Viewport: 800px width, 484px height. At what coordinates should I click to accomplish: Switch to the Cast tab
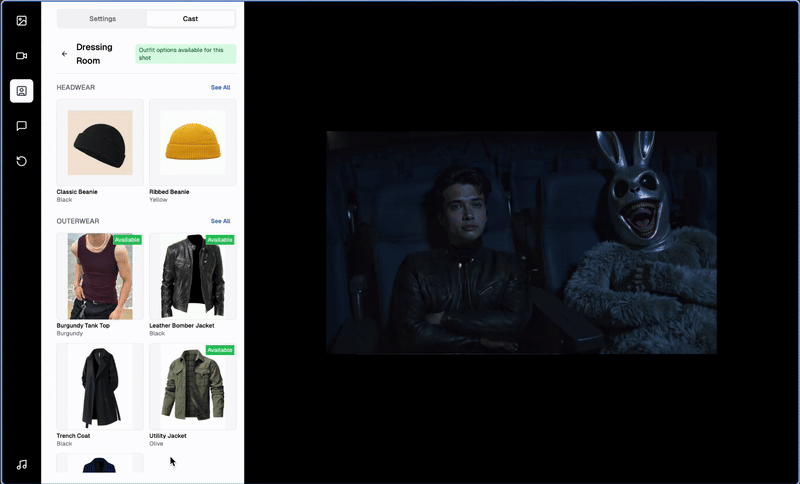pos(190,19)
